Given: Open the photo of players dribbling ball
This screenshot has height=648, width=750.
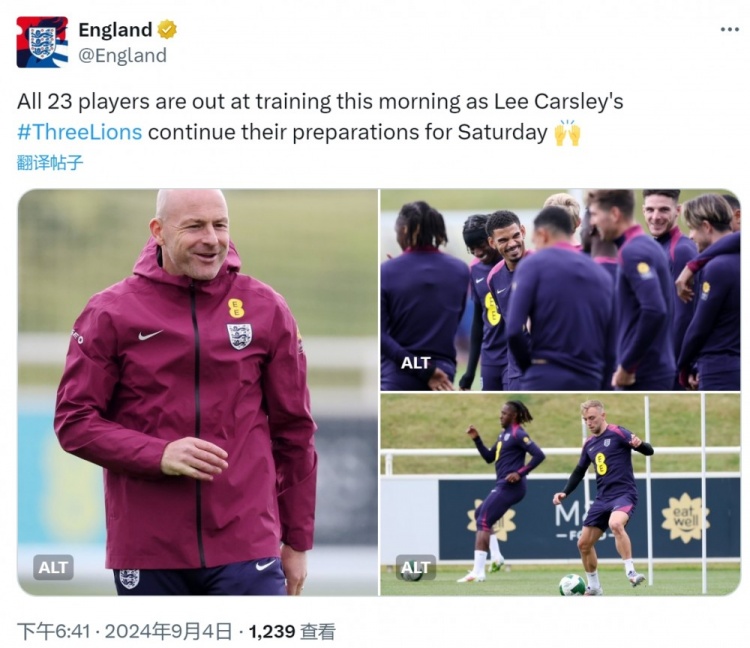Looking at the screenshot, I should point(560,494).
